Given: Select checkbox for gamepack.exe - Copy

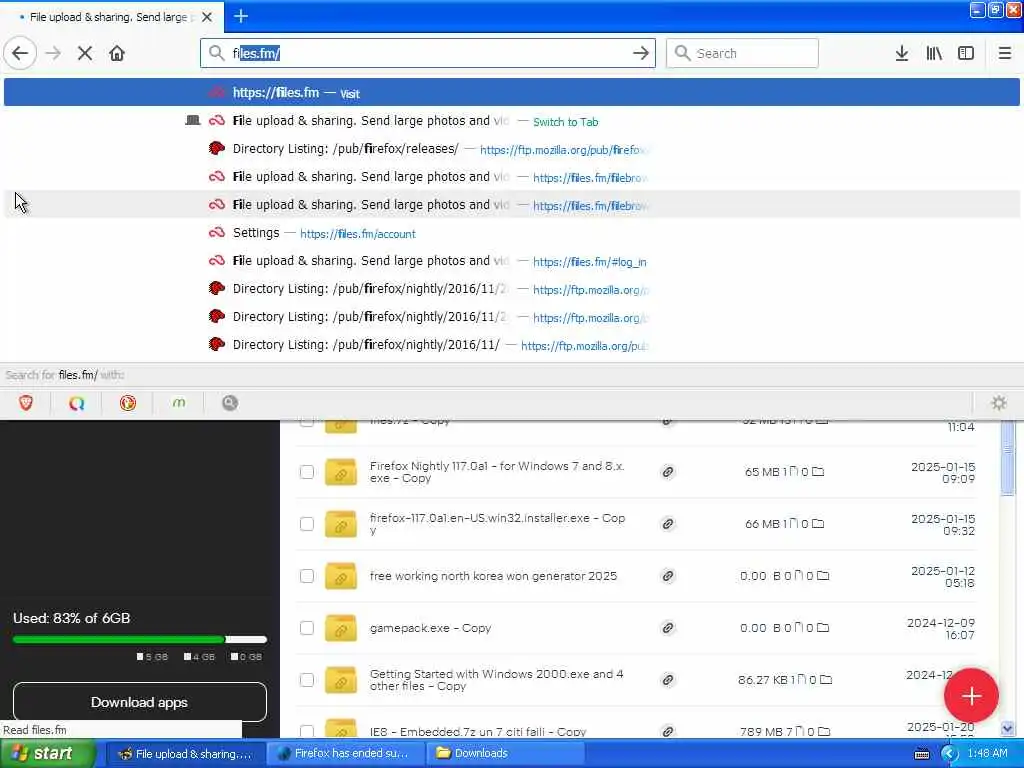Looking at the screenshot, I should (307, 628).
